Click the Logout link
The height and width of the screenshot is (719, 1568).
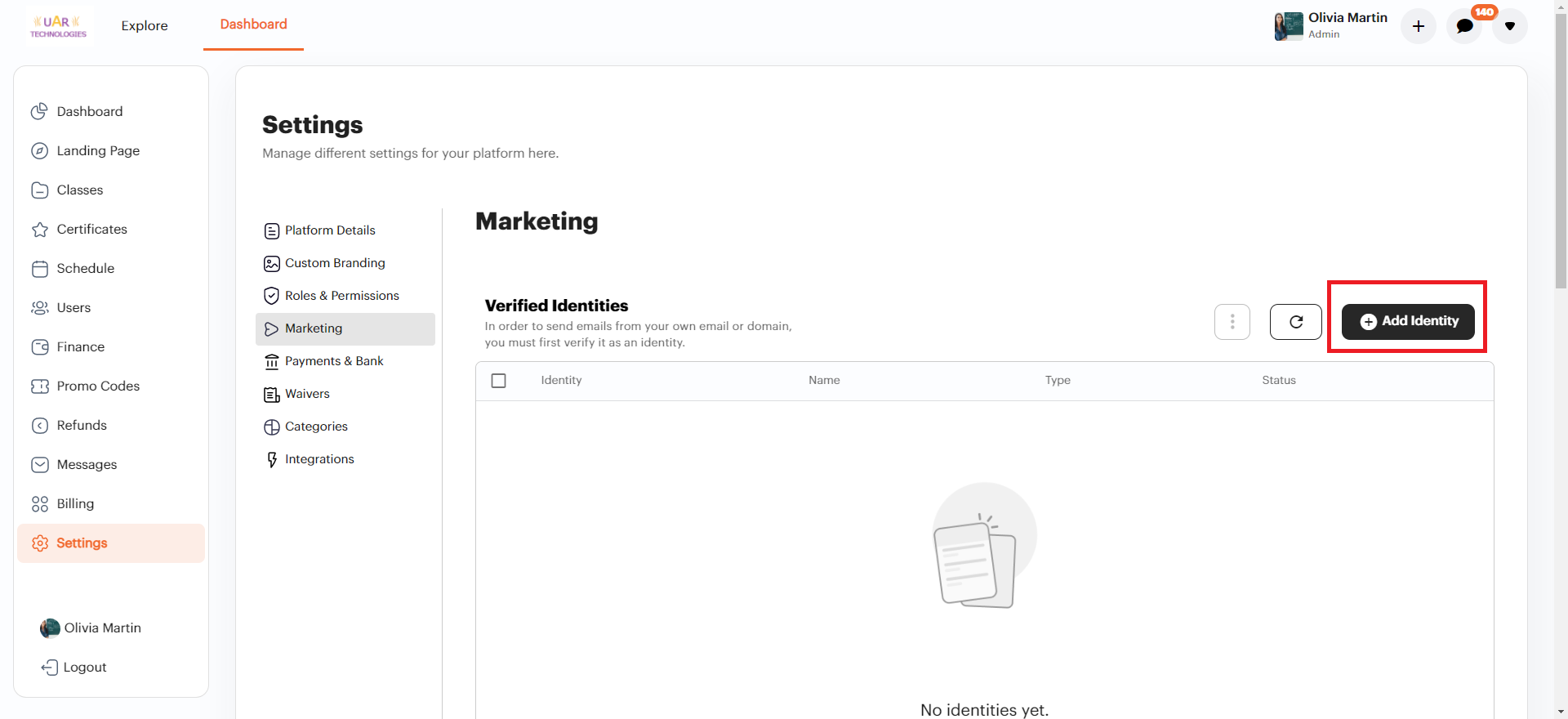pos(85,667)
